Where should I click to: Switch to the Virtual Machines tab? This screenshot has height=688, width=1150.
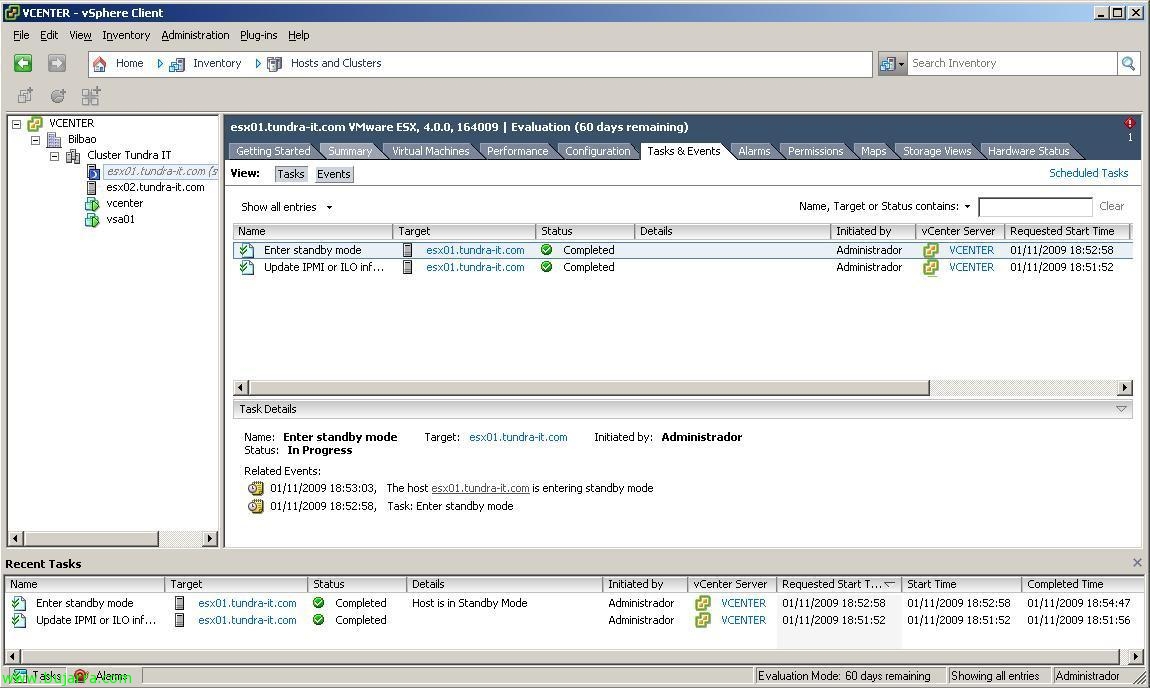click(431, 151)
